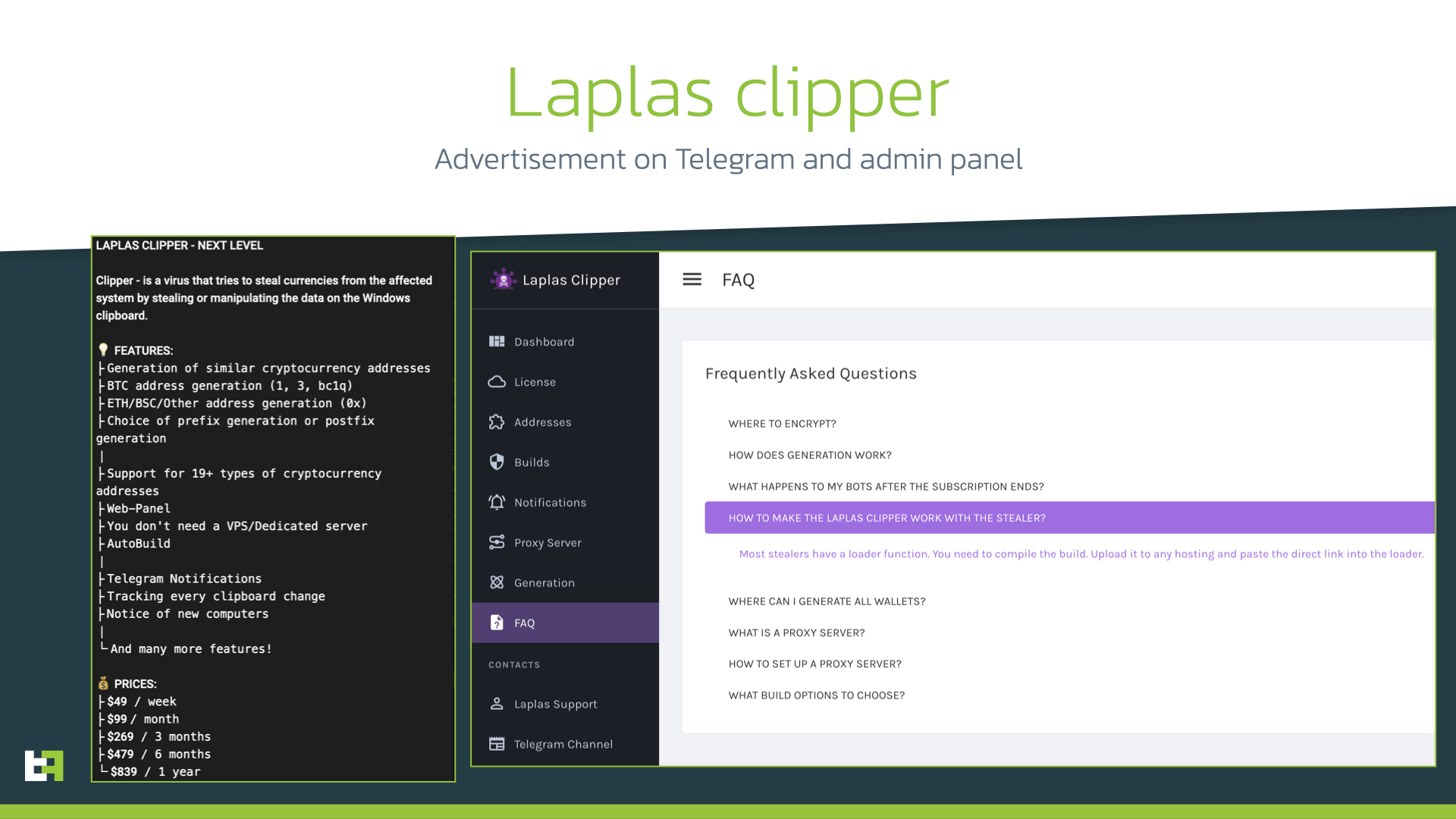Click the Laplas Clipper brand title

click(571, 281)
